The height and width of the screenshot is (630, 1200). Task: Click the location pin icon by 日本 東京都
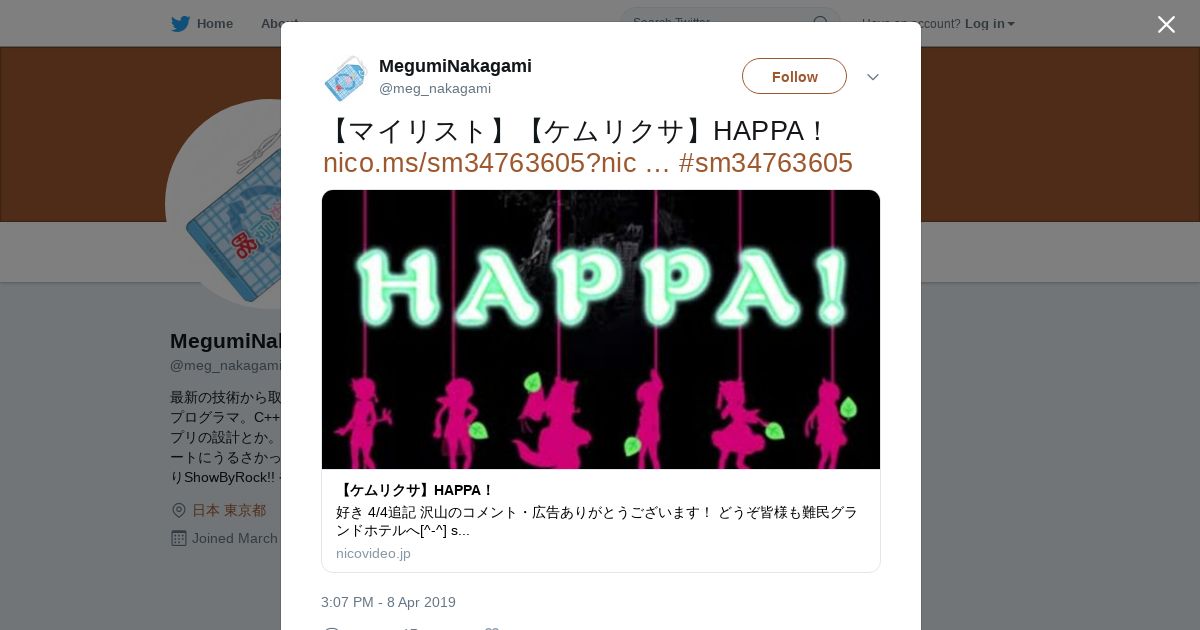[x=179, y=511]
